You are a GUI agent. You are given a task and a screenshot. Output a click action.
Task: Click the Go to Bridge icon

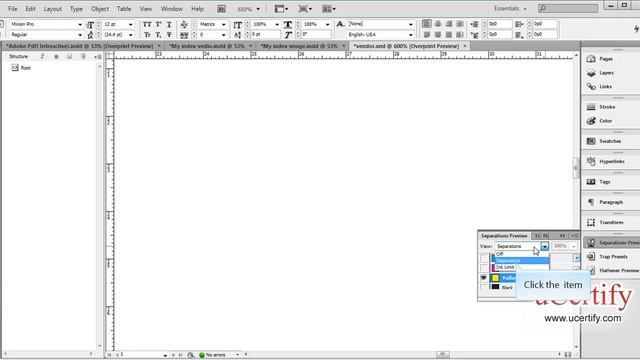click(221, 9)
